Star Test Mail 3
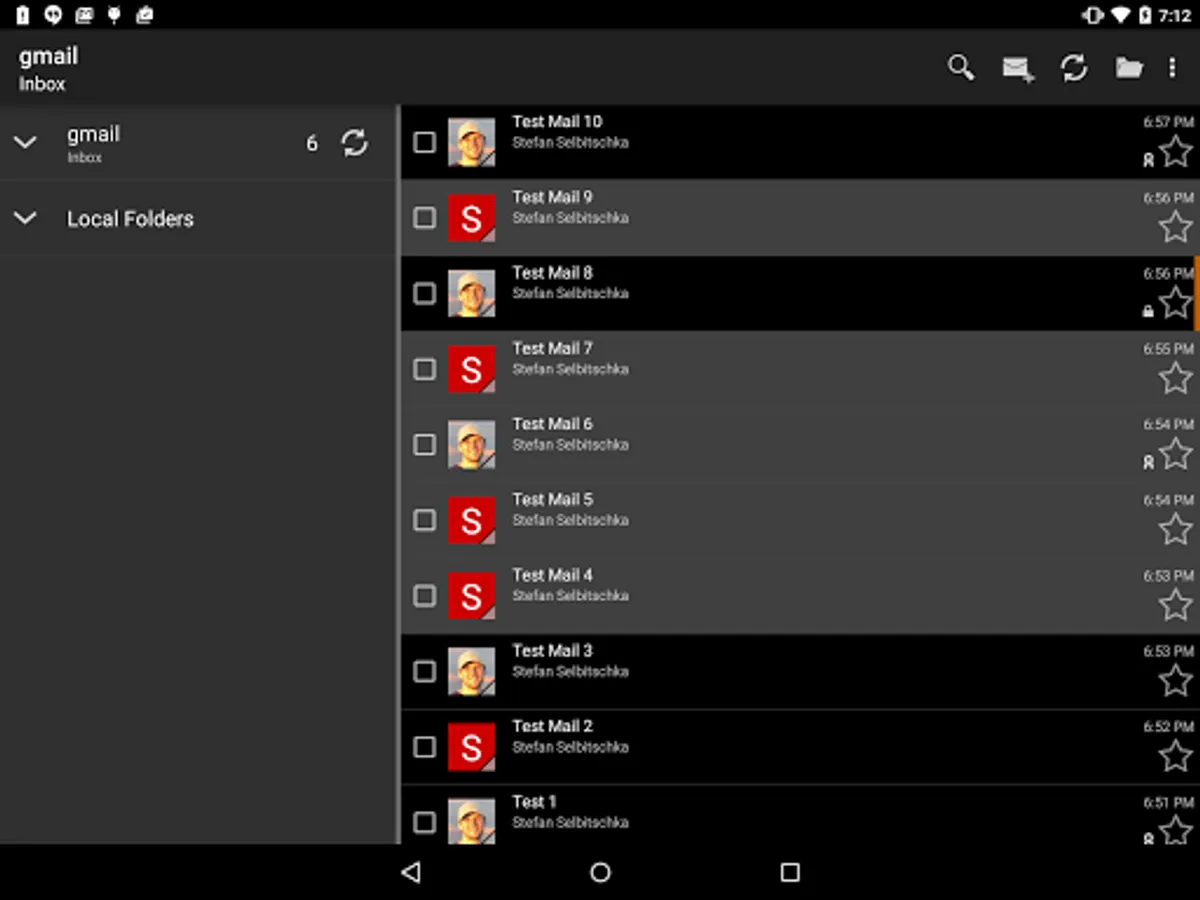The width and height of the screenshot is (1200, 900). coord(1176,681)
